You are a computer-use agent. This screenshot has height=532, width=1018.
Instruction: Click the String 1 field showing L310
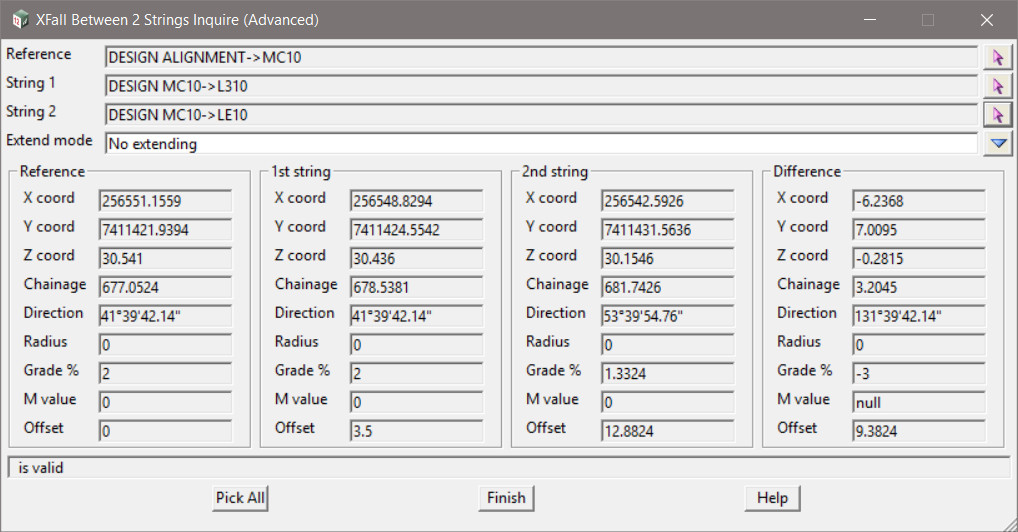[540, 86]
